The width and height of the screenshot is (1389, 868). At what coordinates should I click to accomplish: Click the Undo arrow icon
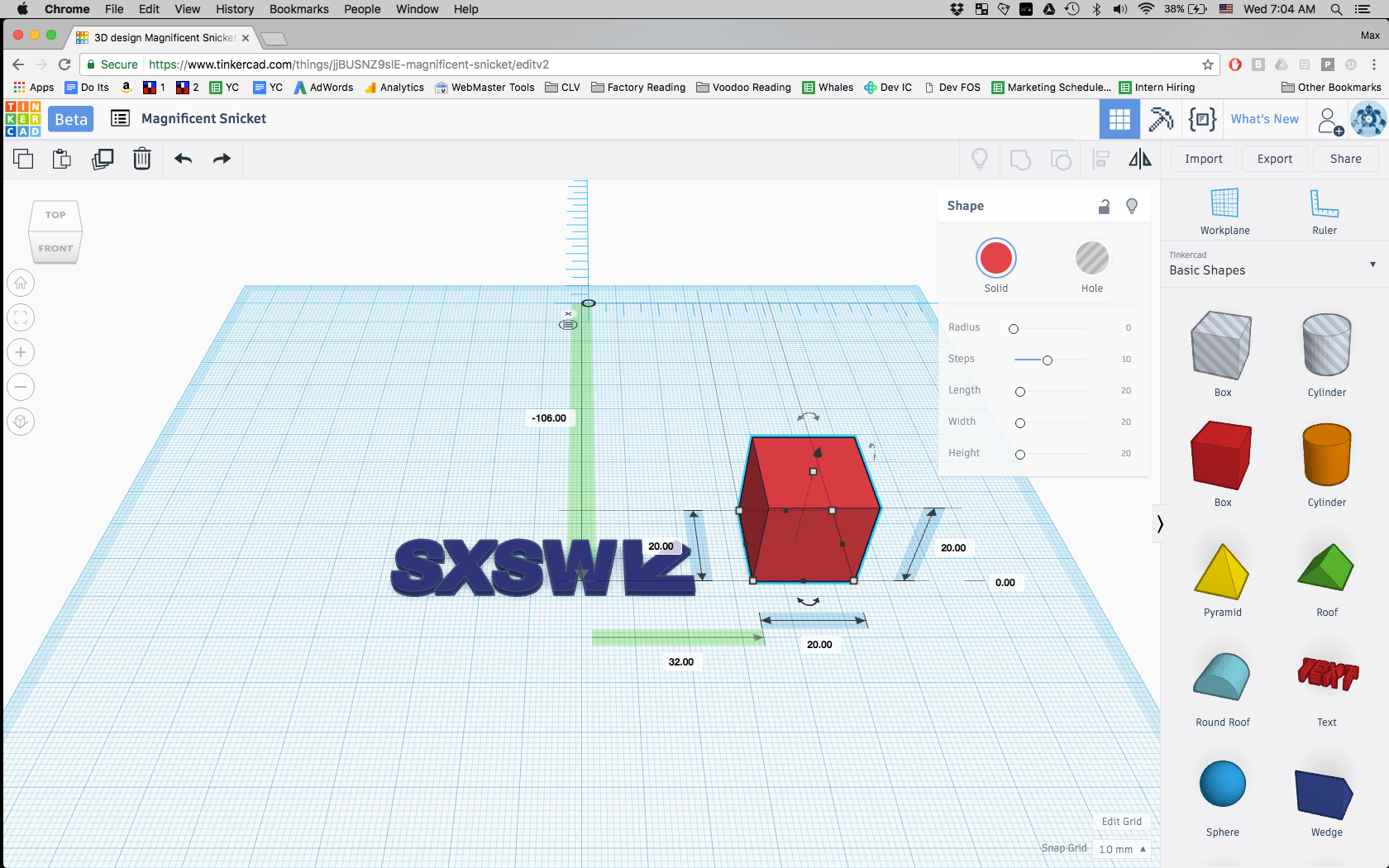(x=183, y=158)
